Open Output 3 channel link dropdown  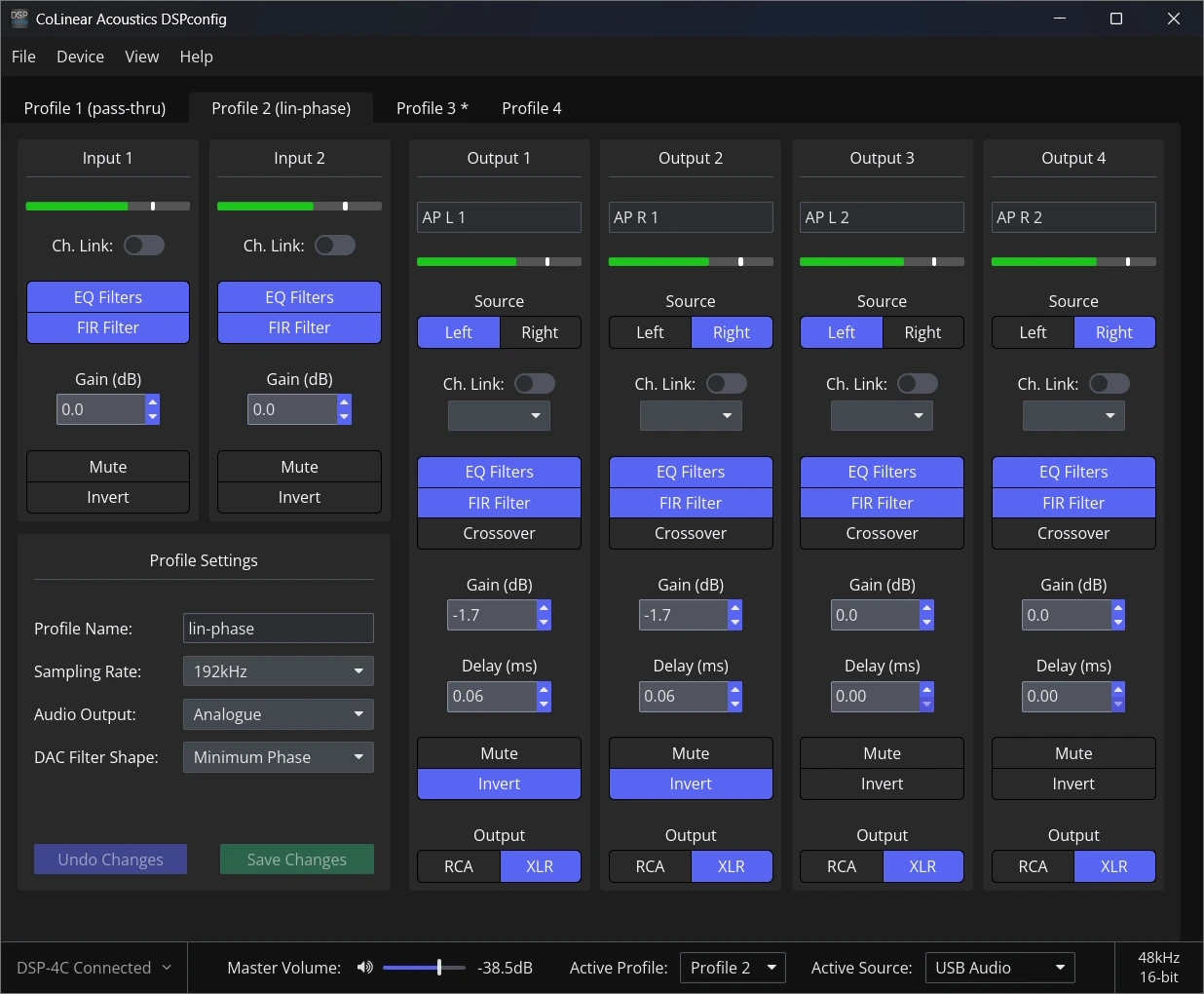882,415
